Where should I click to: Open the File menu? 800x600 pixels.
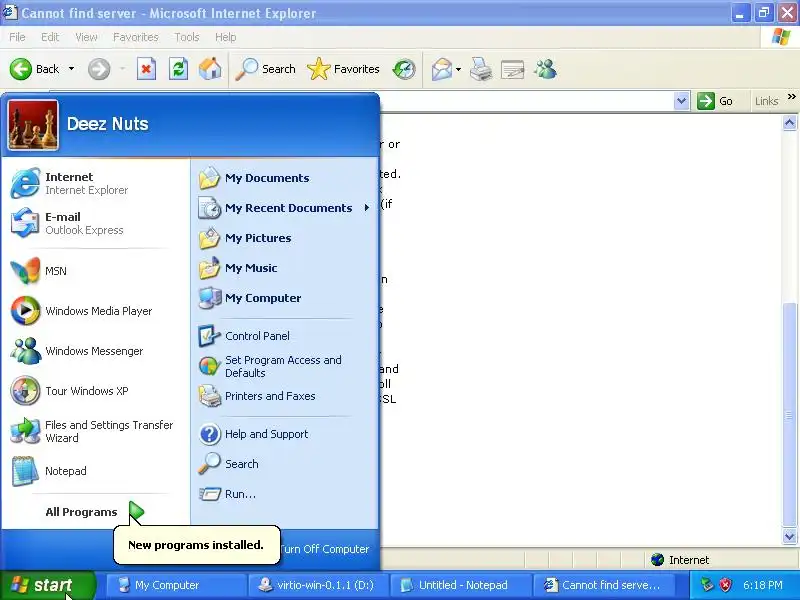pyautogui.click(x=17, y=37)
